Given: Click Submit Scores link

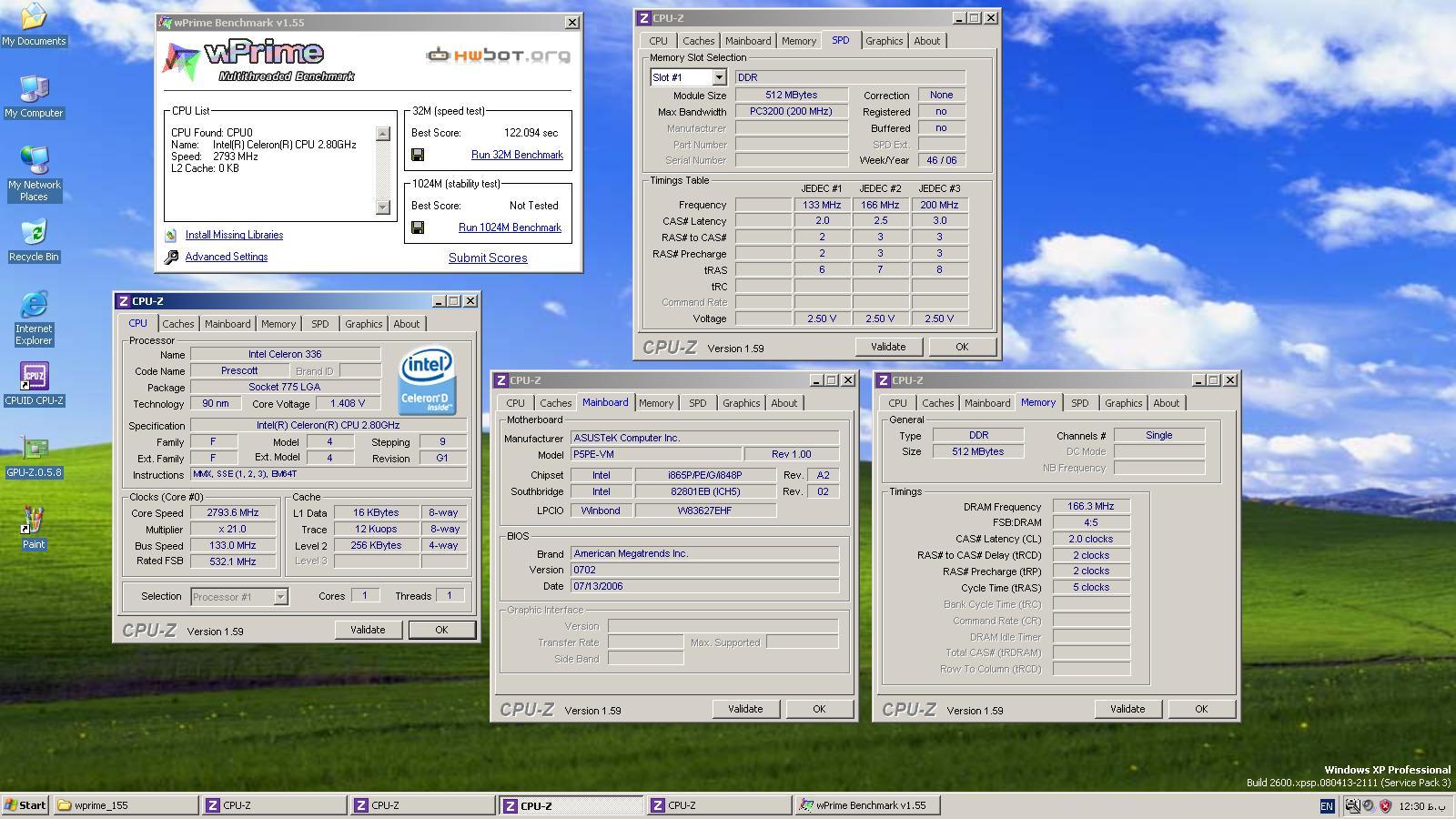Looking at the screenshot, I should coord(488,258).
